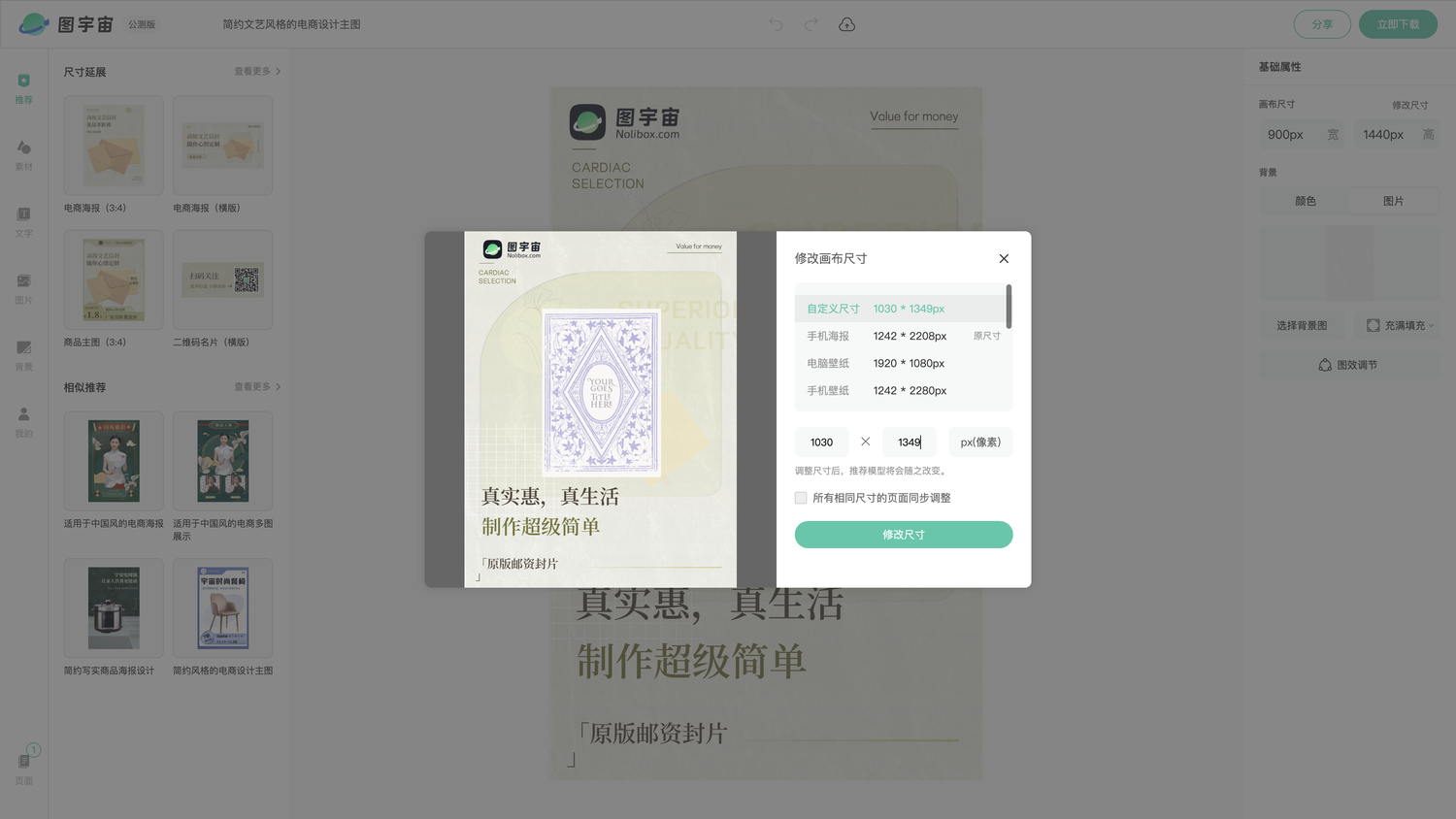The image size is (1456, 819).
Task: Click the redo arrow icon
Action: pos(811,24)
